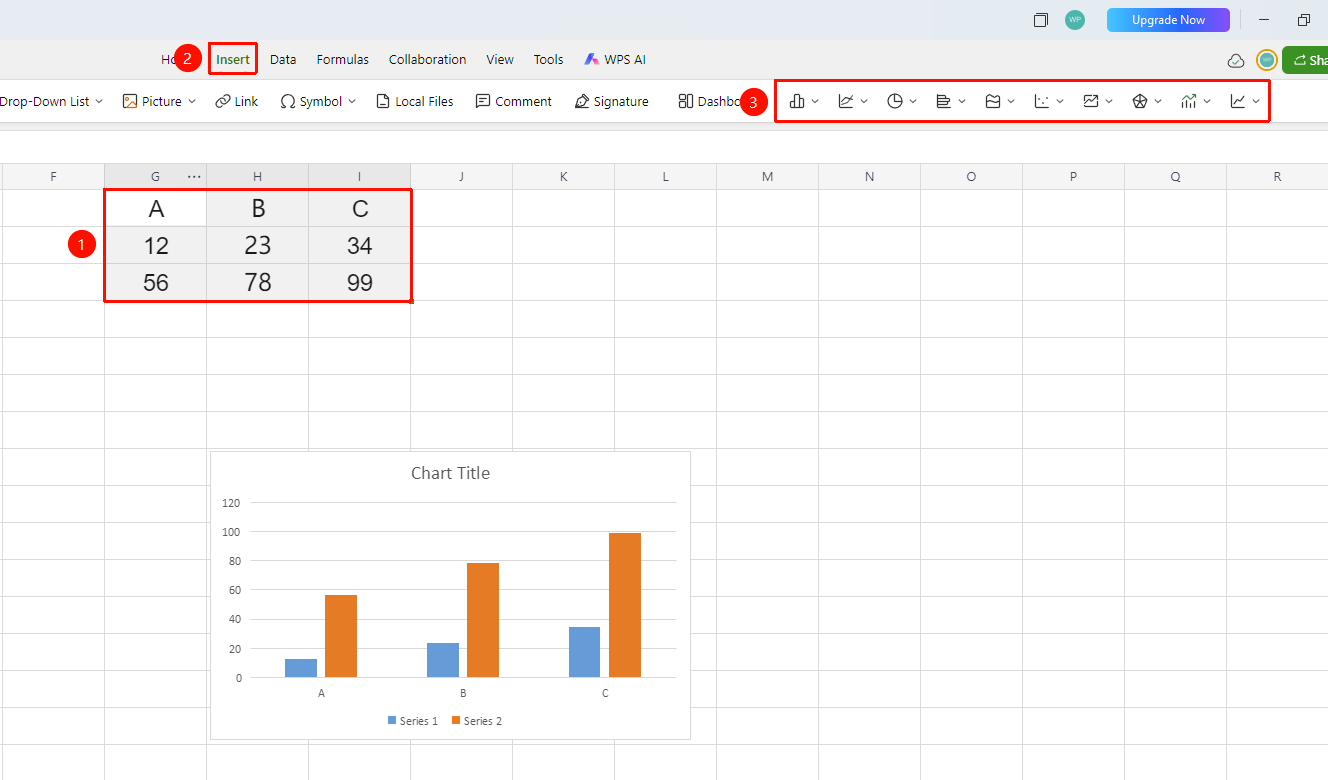This screenshot has width=1328, height=780.
Task: Open the line chart type dropdown arrow
Action: point(864,101)
